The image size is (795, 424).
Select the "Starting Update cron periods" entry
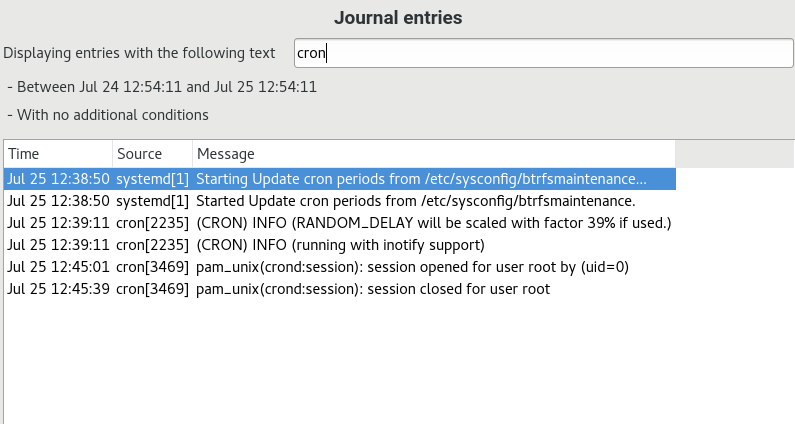coord(421,179)
